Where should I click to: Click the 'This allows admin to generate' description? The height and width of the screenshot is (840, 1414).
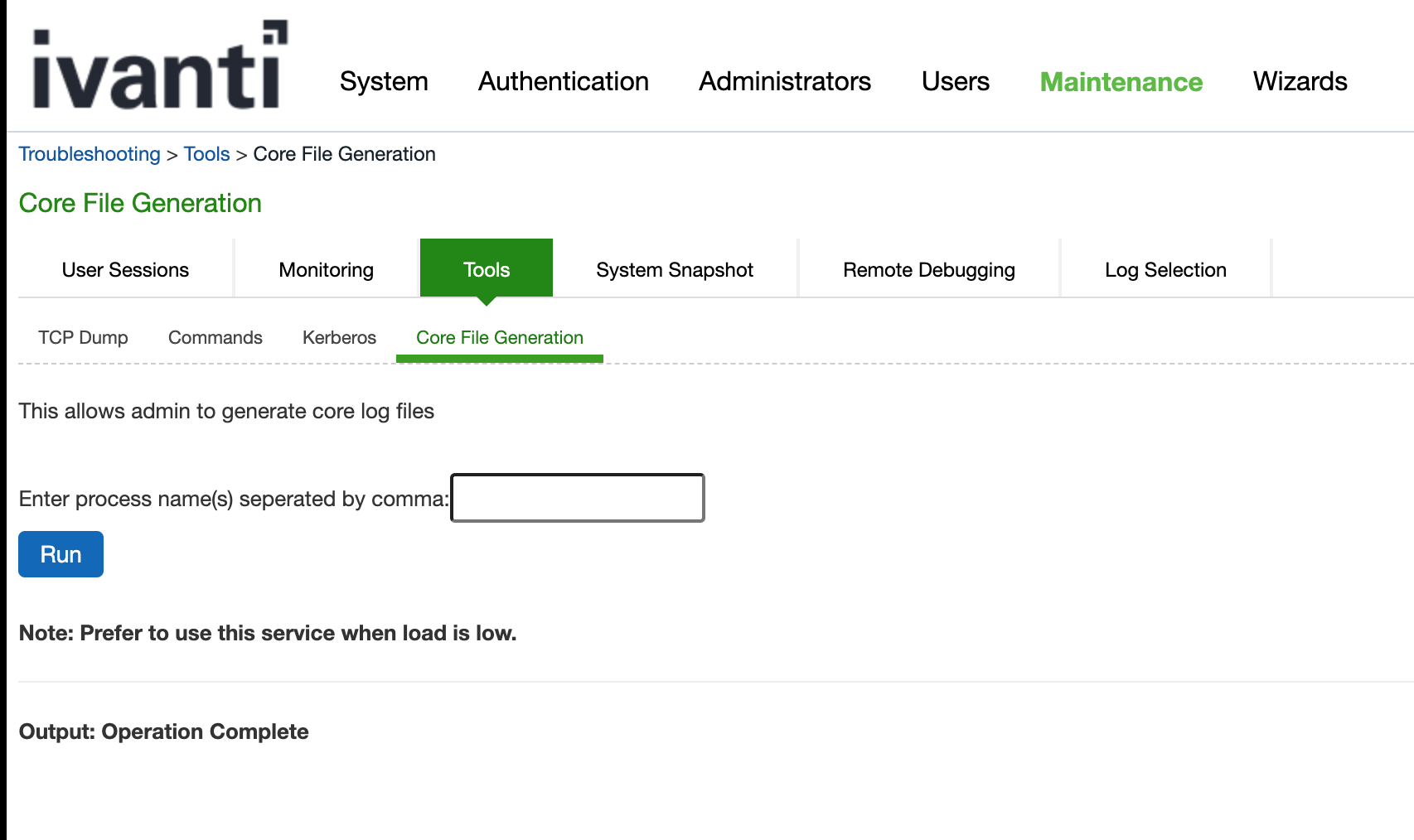coord(226,412)
